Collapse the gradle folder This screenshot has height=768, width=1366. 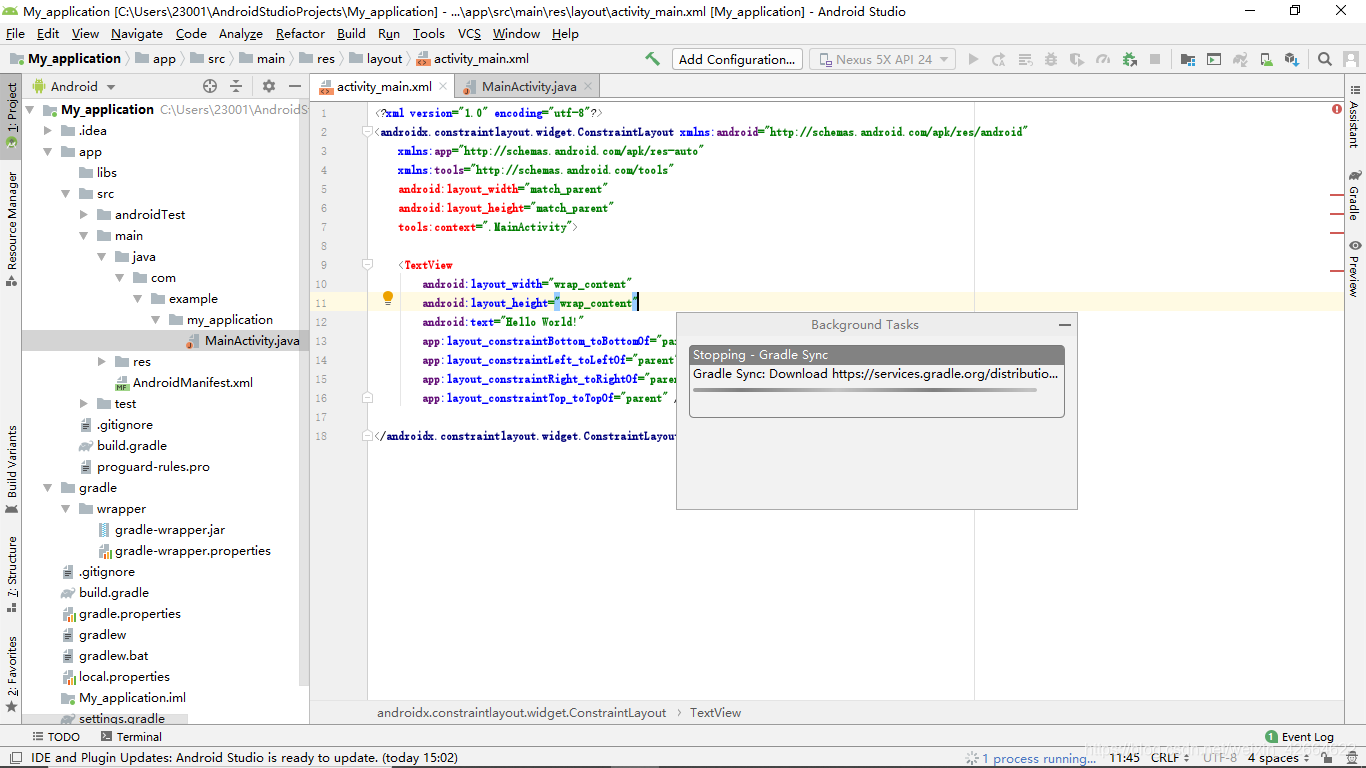[48, 488]
